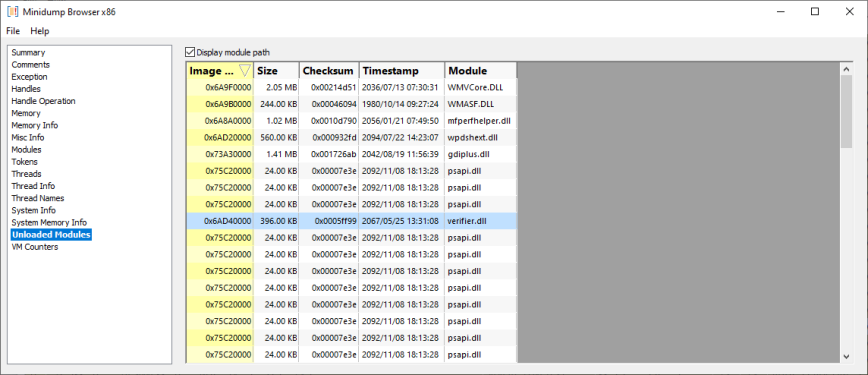This screenshot has height=375, width=868.
Task: Open the Modules section in sidebar
Action: 27,150
